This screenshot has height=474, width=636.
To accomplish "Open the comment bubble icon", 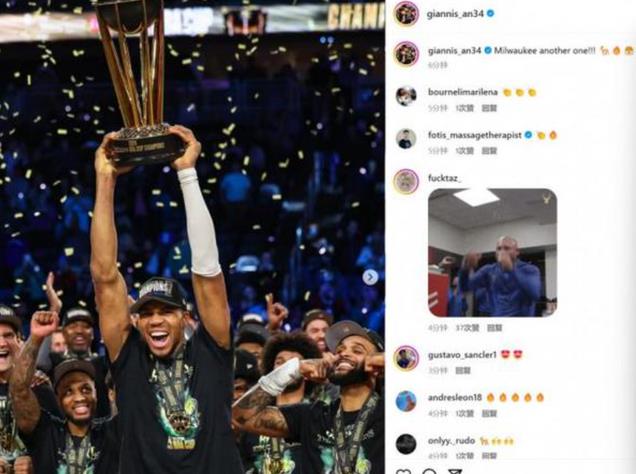I will coord(430,471).
